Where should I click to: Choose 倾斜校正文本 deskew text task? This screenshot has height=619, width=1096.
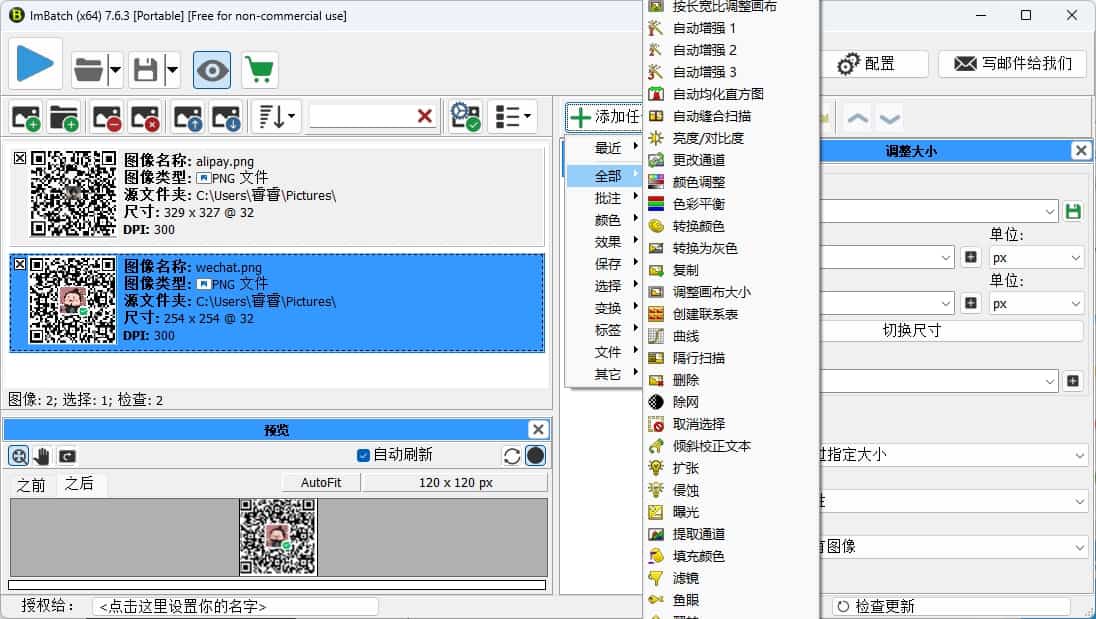tap(730, 446)
